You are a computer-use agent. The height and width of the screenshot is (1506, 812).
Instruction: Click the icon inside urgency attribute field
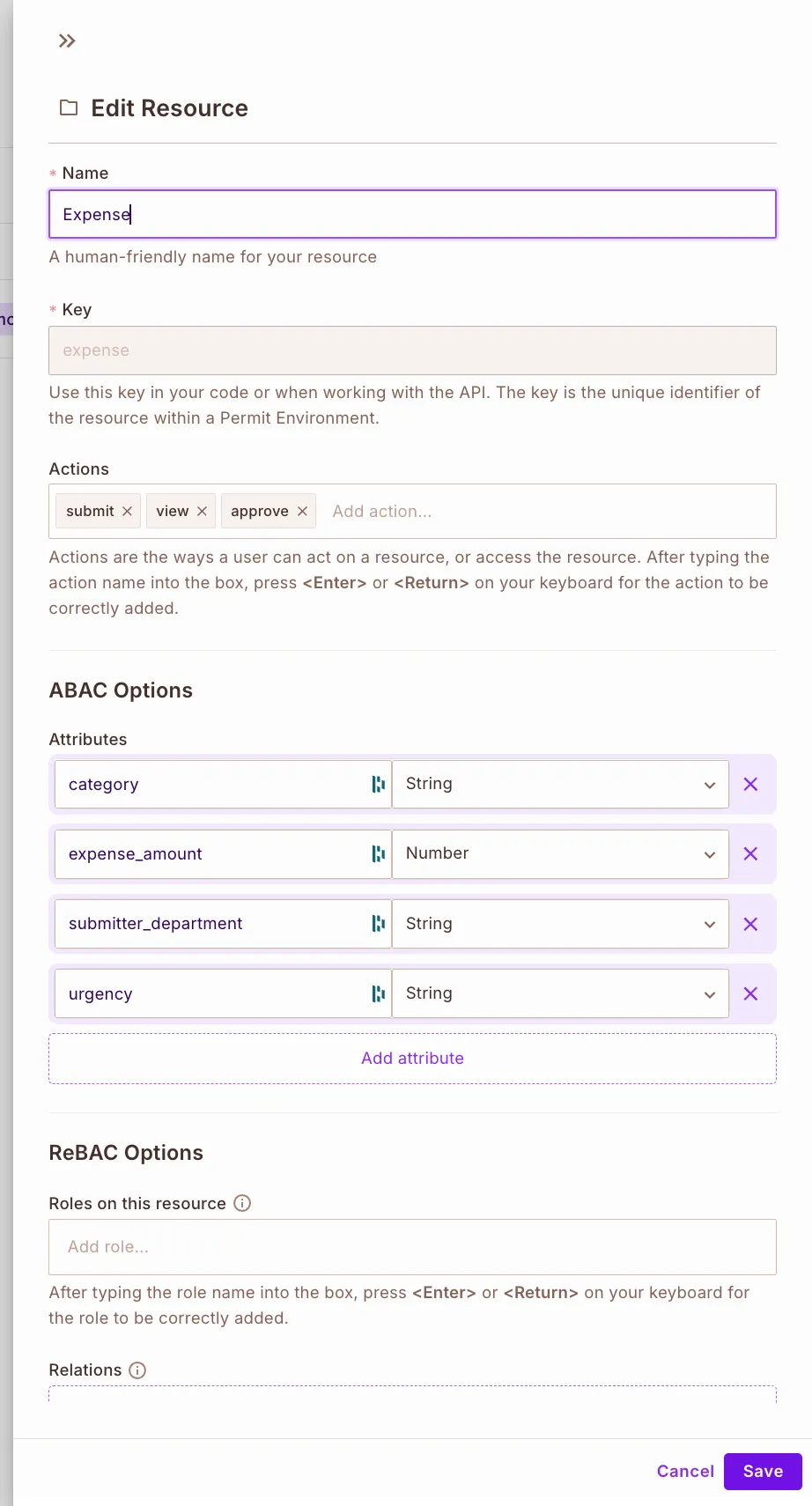[x=378, y=993]
